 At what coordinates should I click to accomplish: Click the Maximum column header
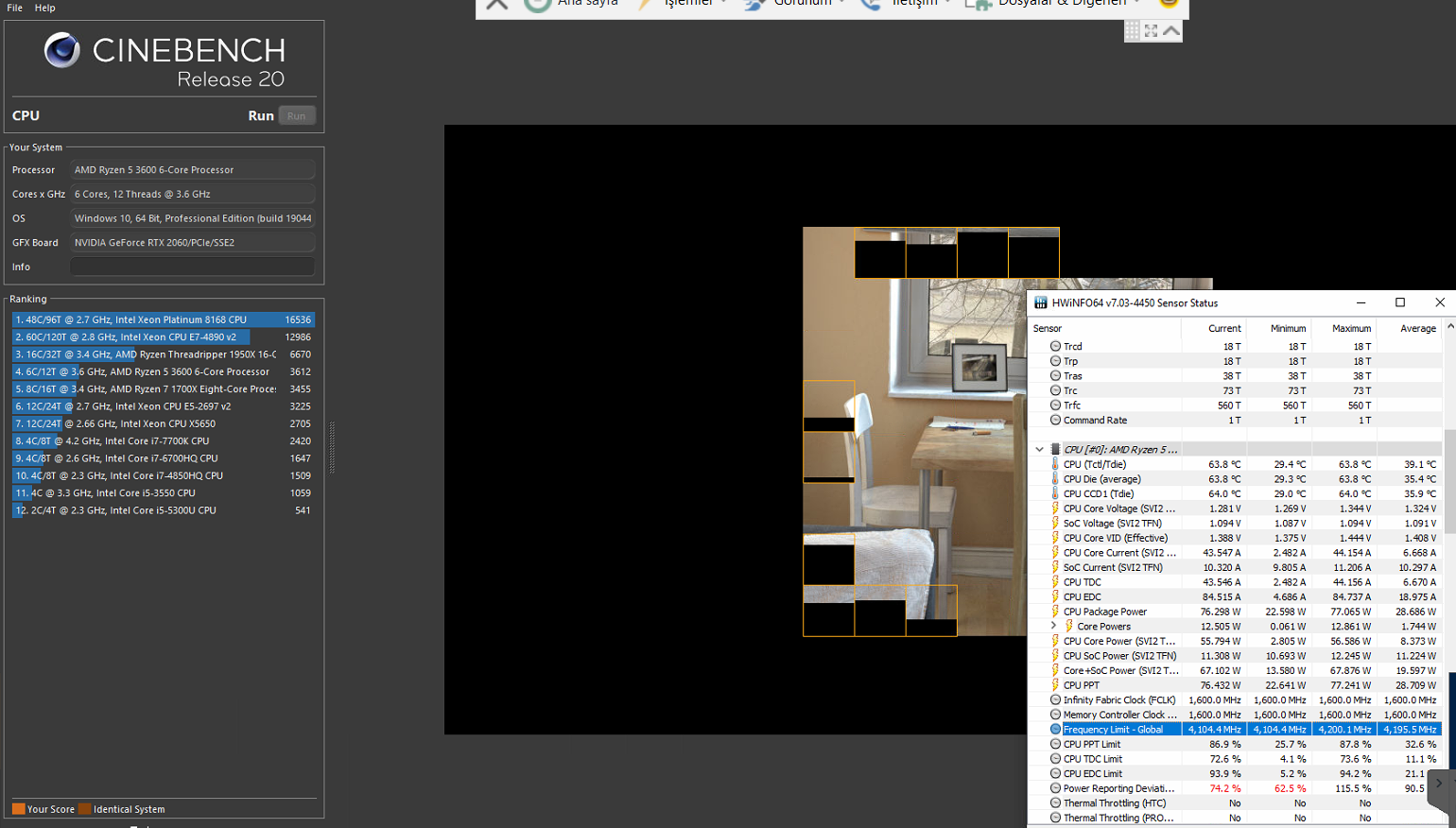1343,328
